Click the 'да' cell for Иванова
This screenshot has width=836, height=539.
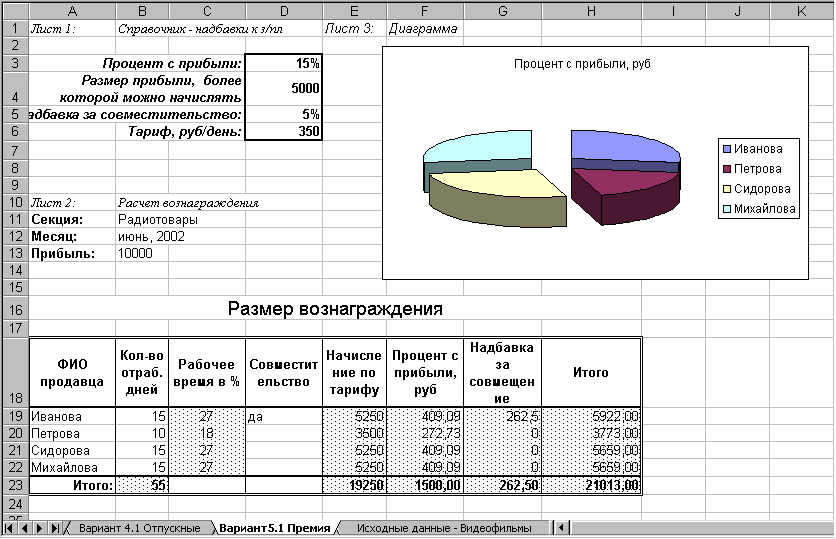click(x=284, y=416)
